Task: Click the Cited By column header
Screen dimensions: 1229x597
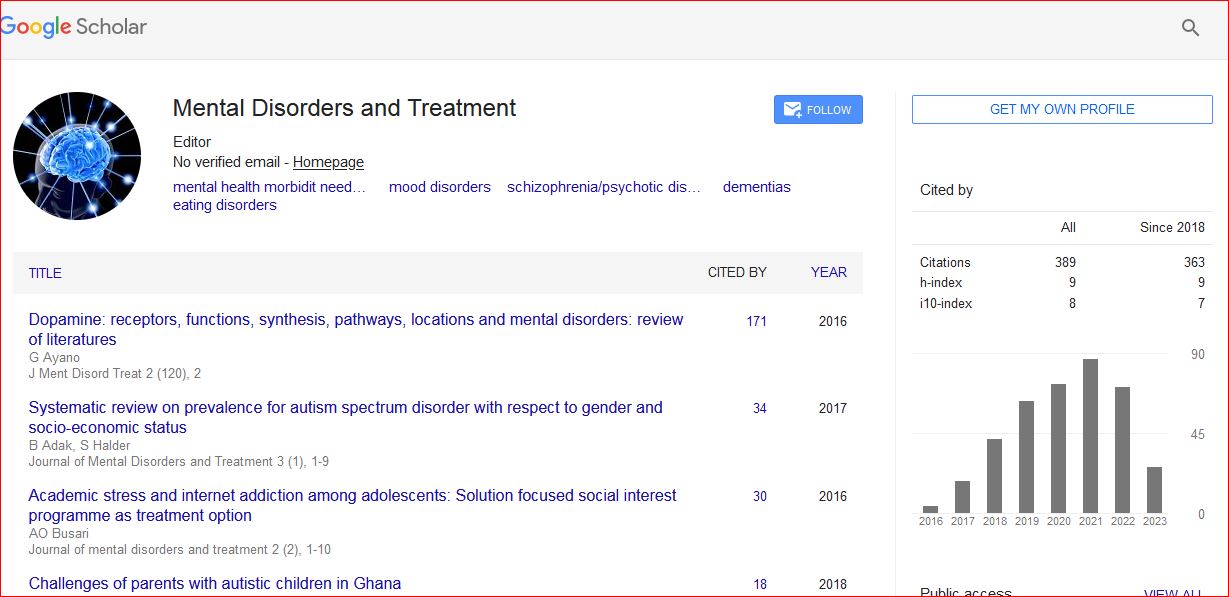Action: click(x=736, y=272)
